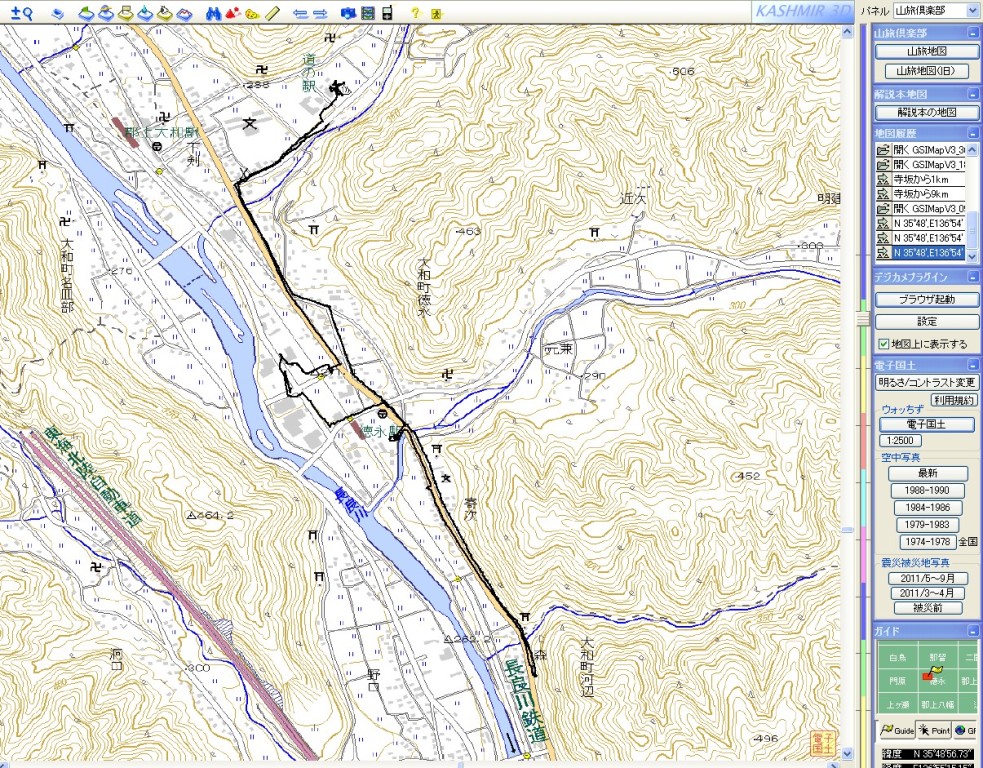The width and height of the screenshot is (983, 768).
Task: Open the red profile graph map tool
Action: 184,13
